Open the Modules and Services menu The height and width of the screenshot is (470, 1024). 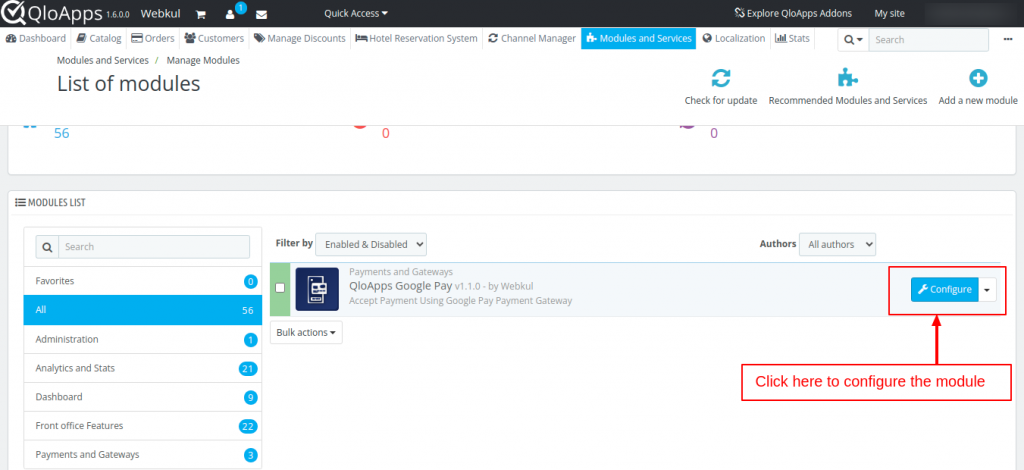[639, 39]
